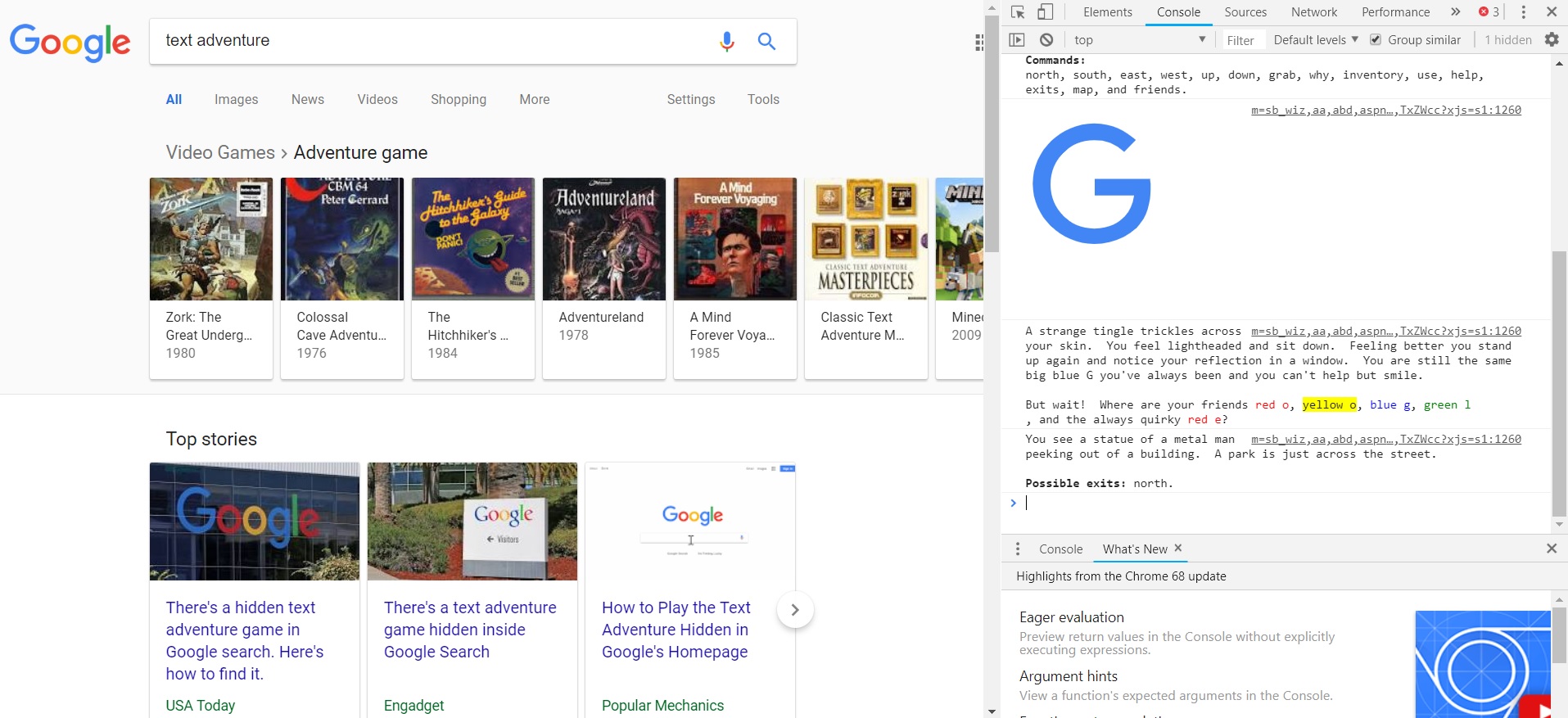Screen dimensions: 1568x718
Task: Advance Top stories carousel with arrow
Action: (794, 610)
